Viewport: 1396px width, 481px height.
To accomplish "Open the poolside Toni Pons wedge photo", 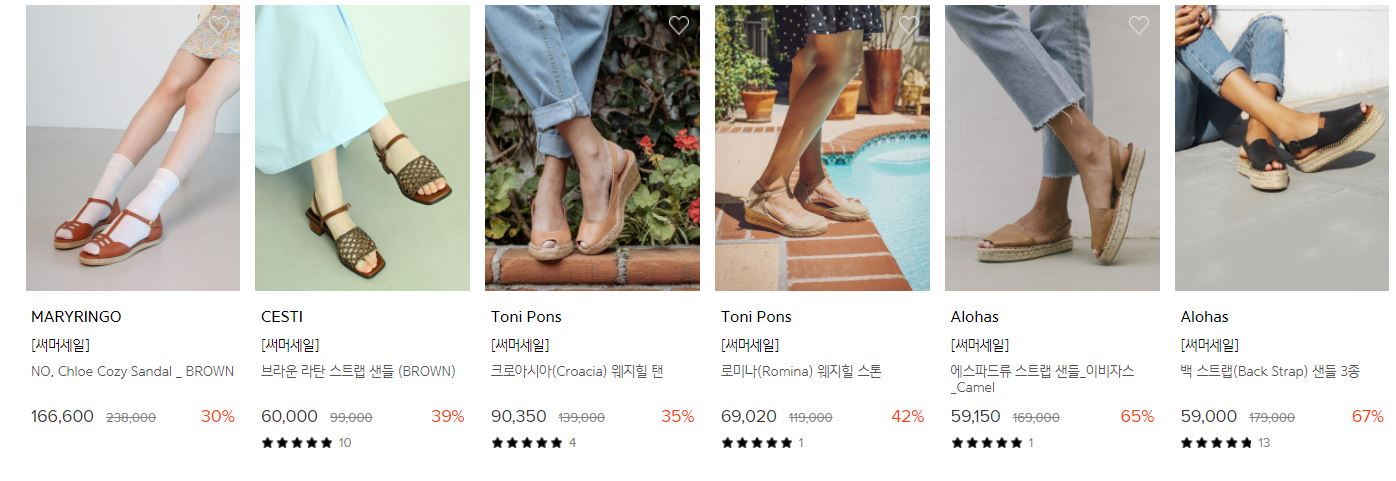I will pyautogui.click(x=822, y=148).
